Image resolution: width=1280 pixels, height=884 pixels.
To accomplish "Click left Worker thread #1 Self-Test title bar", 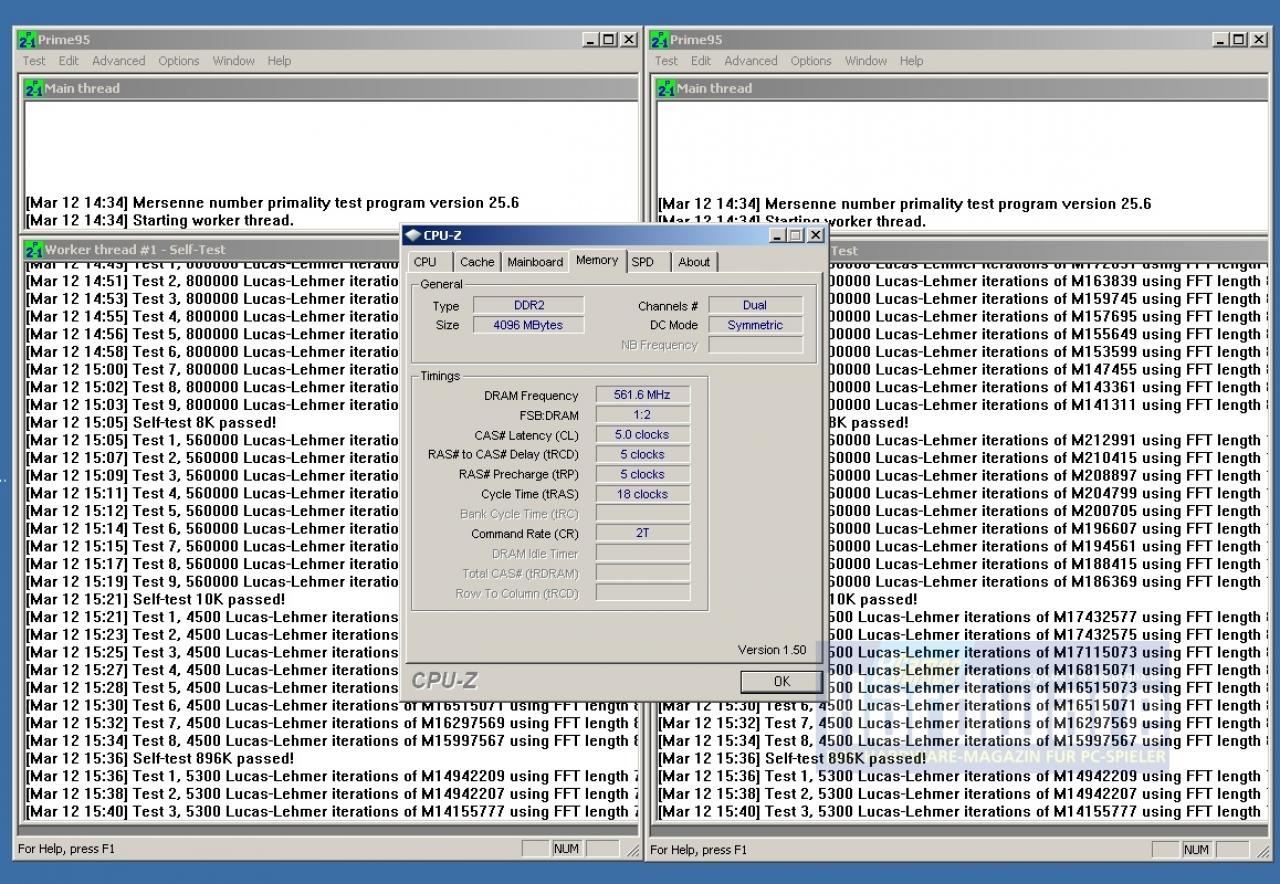I will [212, 250].
